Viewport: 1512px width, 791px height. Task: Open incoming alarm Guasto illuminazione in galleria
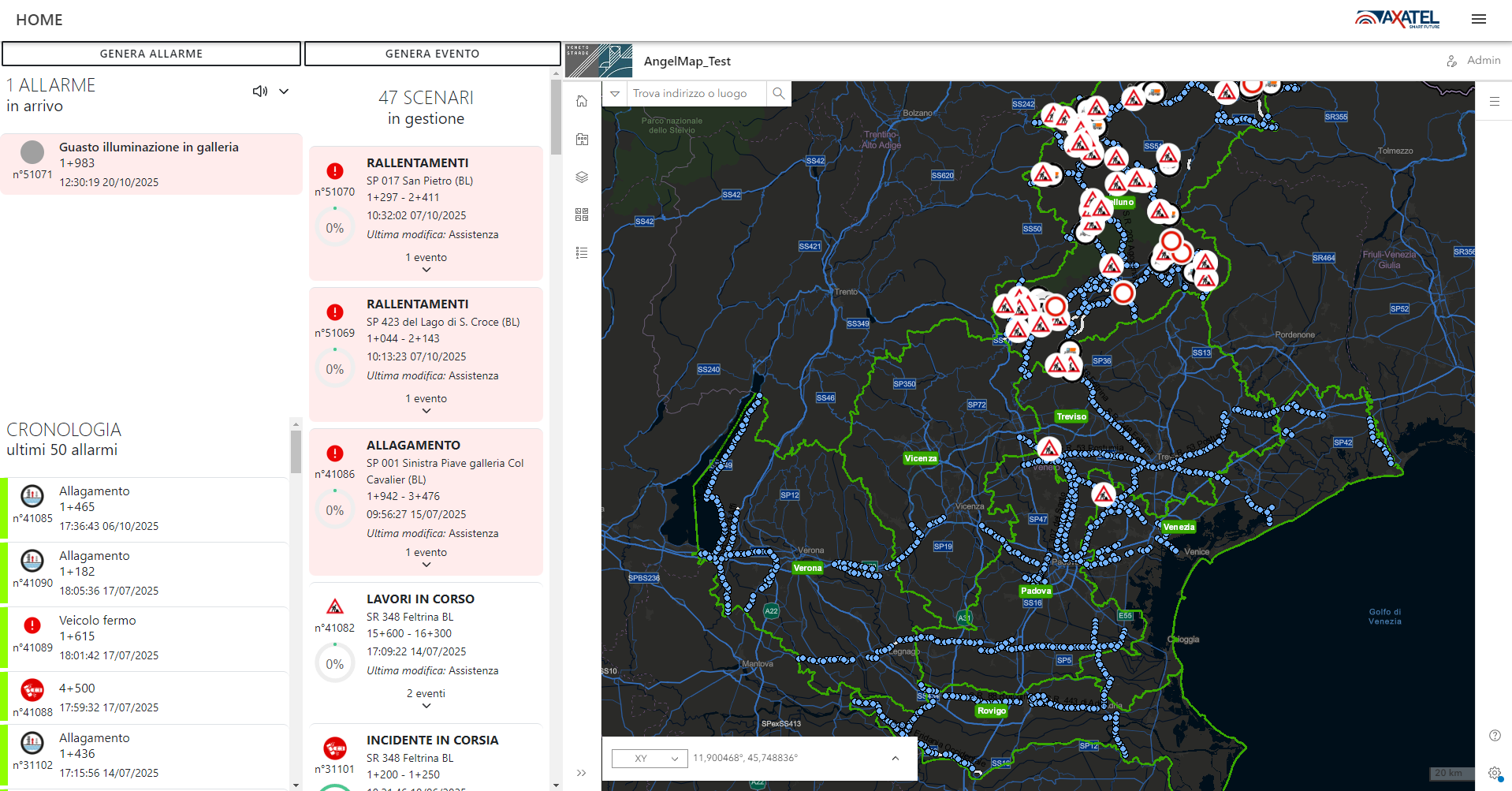(x=151, y=164)
